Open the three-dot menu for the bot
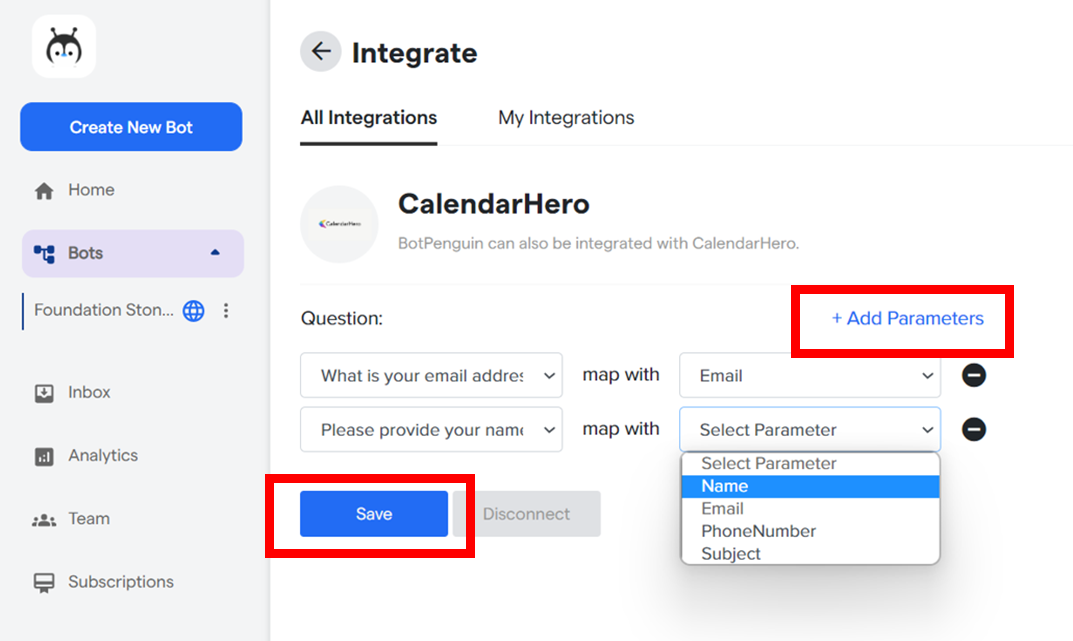The height and width of the screenshot is (641, 1073). [226, 311]
